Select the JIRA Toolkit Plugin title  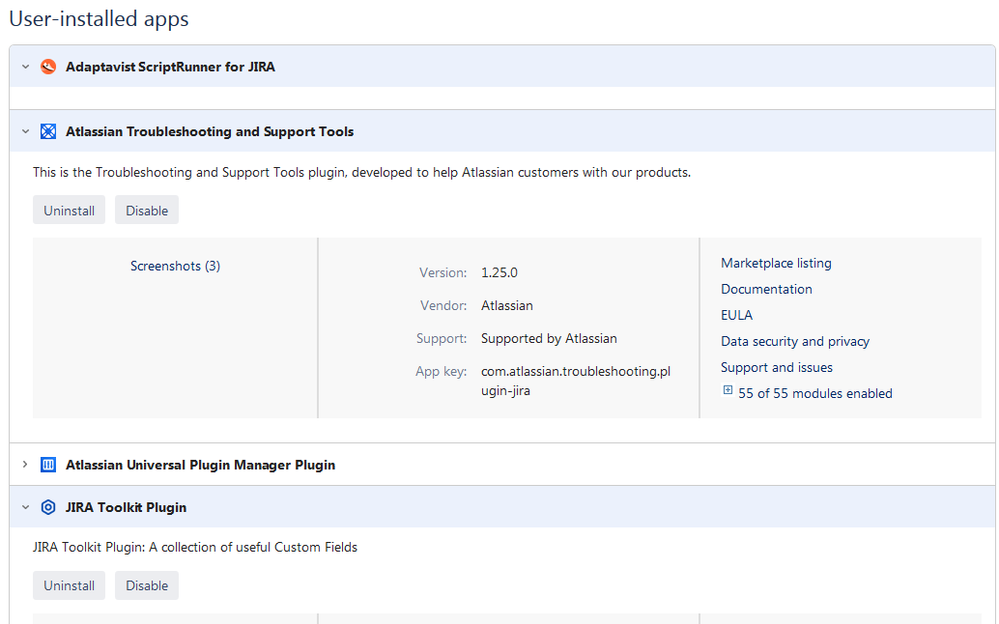coord(126,508)
